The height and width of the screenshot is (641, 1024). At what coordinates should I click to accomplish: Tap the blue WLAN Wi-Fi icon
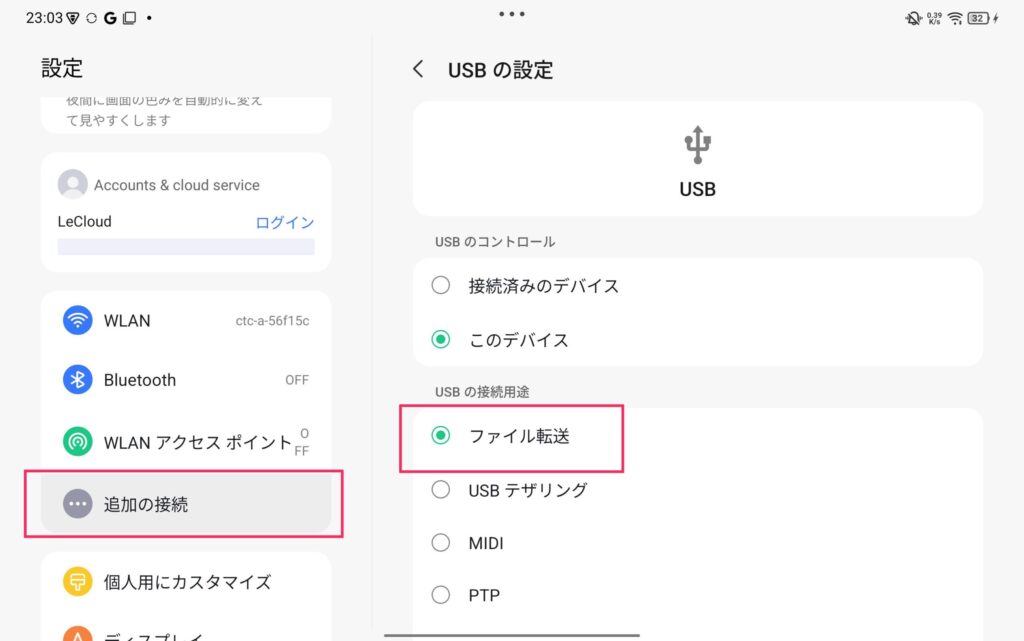pyautogui.click(x=77, y=321)
